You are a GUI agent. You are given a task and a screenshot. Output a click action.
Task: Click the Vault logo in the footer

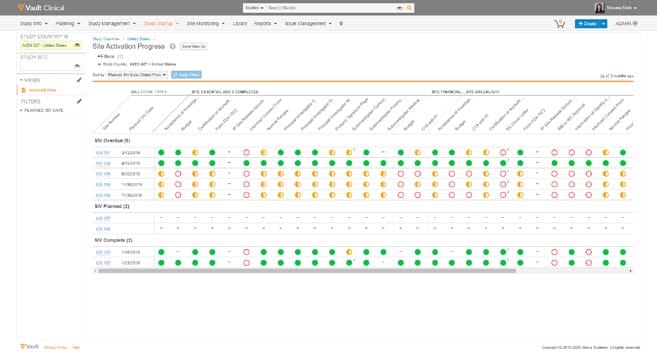pos(29,346)
